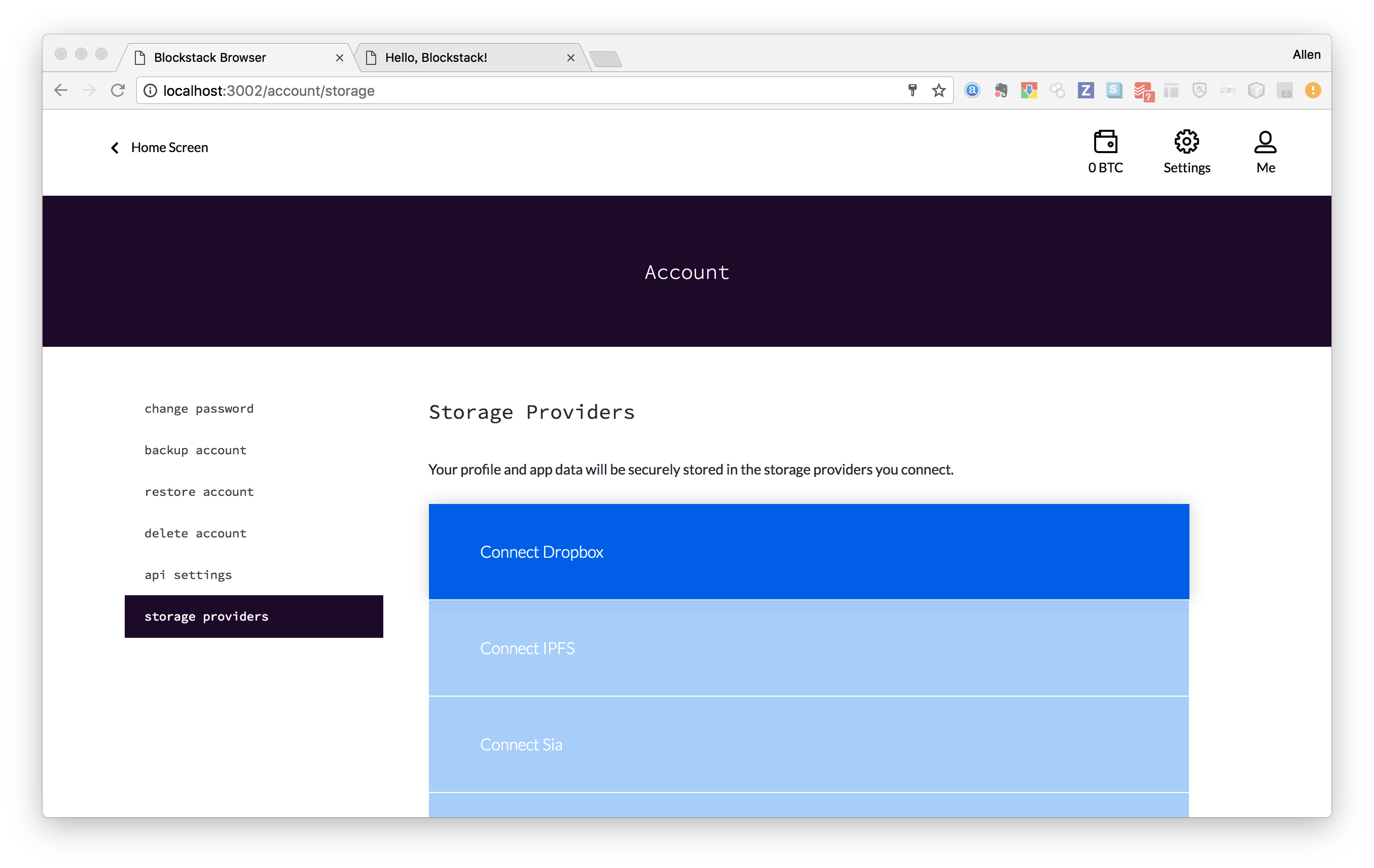Image resolution: width=1374 pixels, height=868 pixels.
Task: Open the Evernote elephant extension
Action: [1001, 91]
